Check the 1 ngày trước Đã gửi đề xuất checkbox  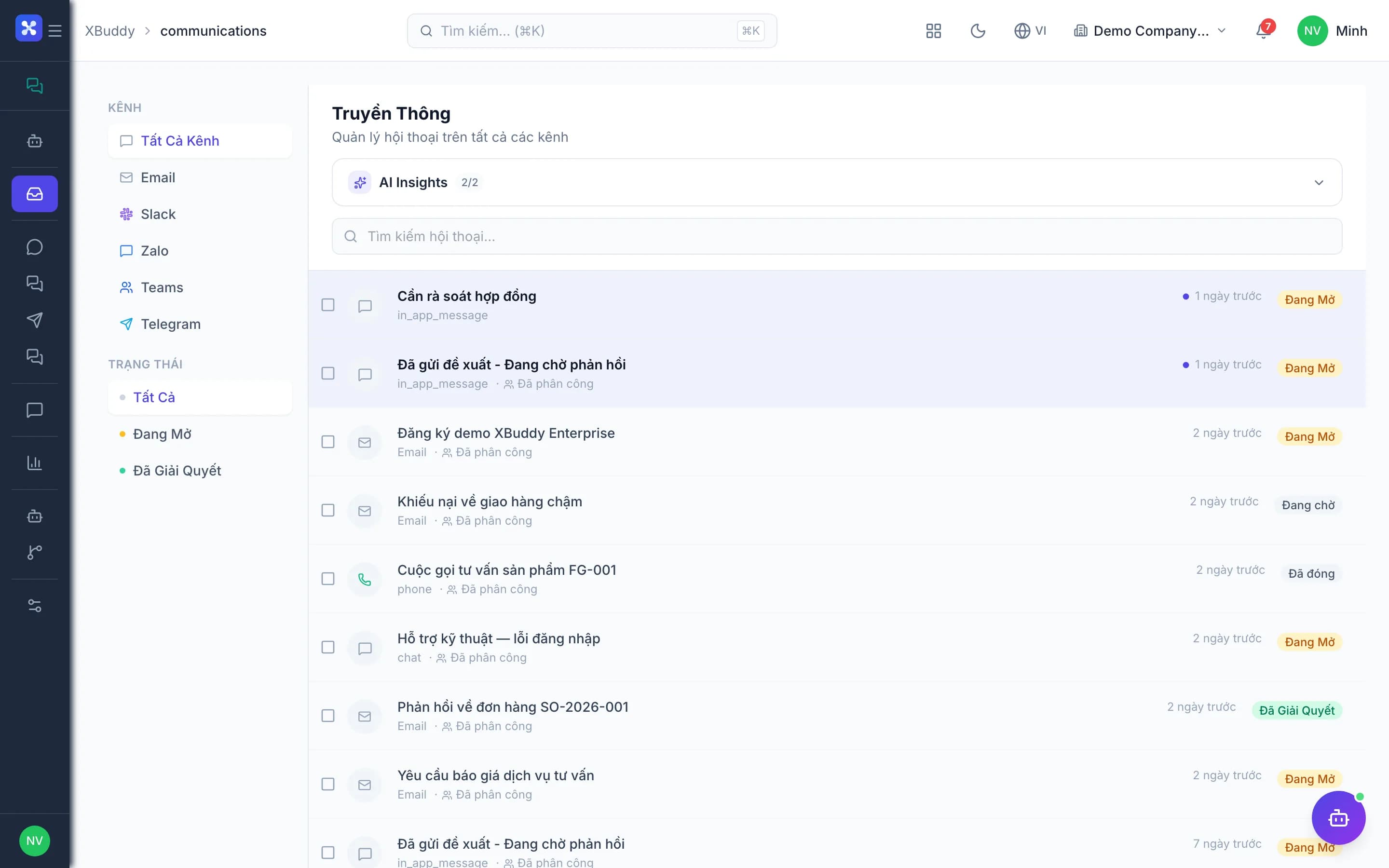(328, 374)
